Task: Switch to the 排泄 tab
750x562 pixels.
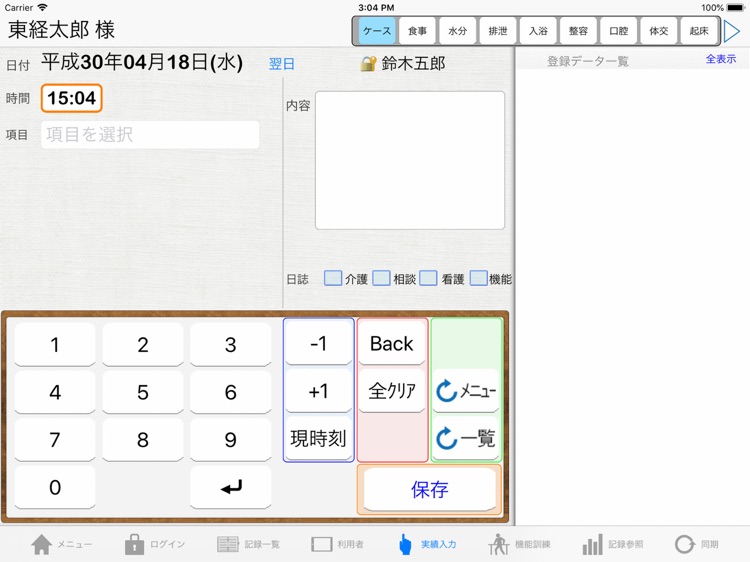Action: coord(497,31)
